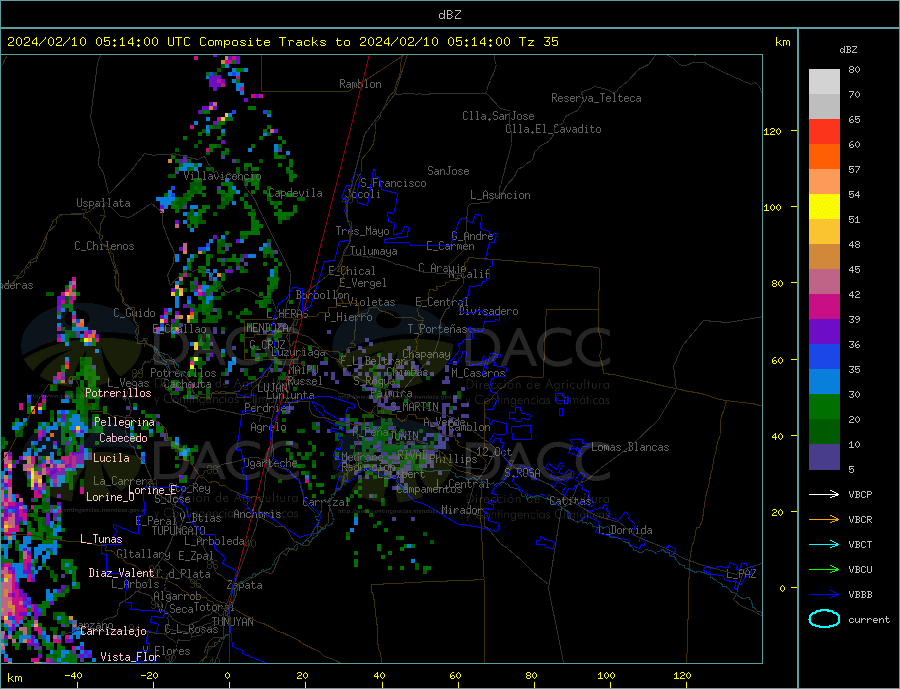Pick the slate violet 5–10 dBZ swatch
This screenshot has width=900, height=689.
[x=824, y=457]
